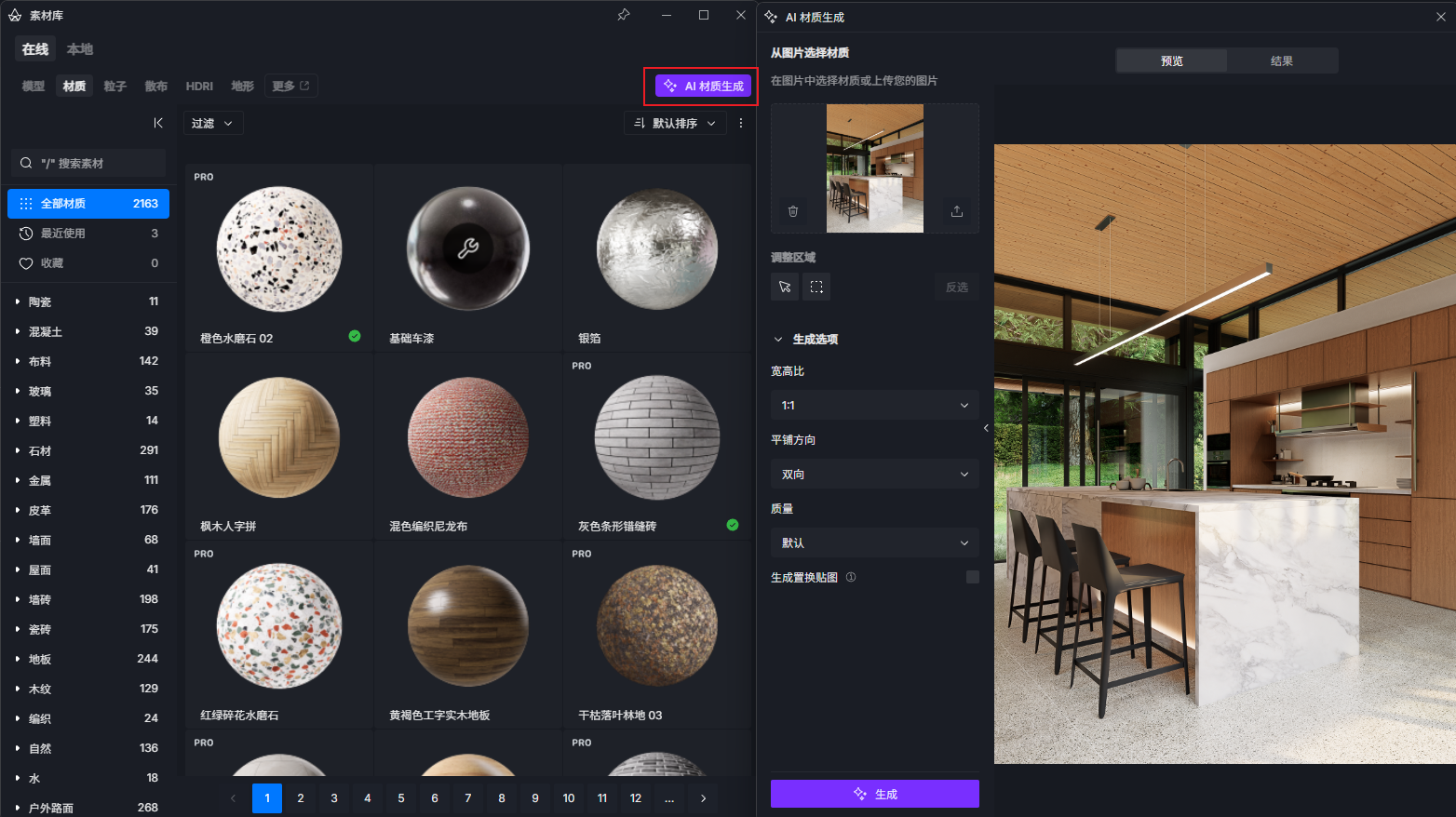Viewport: 1456px width, 817px height.
Task: Enable 生成置换贴图 checkbox
Action: pos(973,577)
